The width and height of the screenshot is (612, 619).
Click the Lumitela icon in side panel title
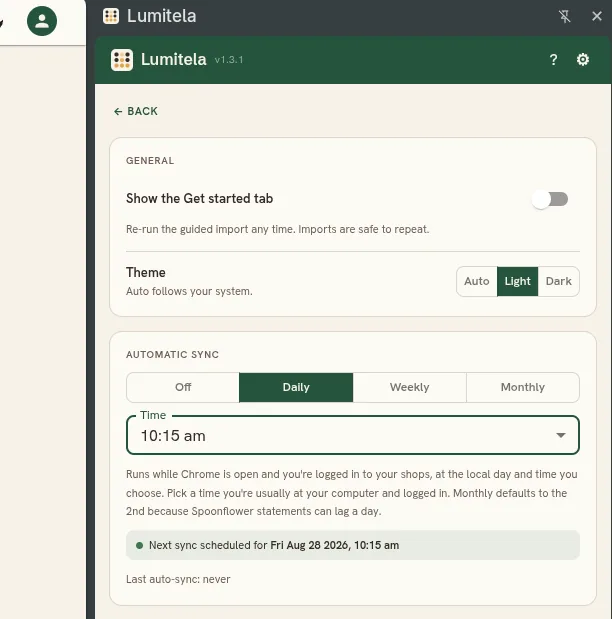111,16
